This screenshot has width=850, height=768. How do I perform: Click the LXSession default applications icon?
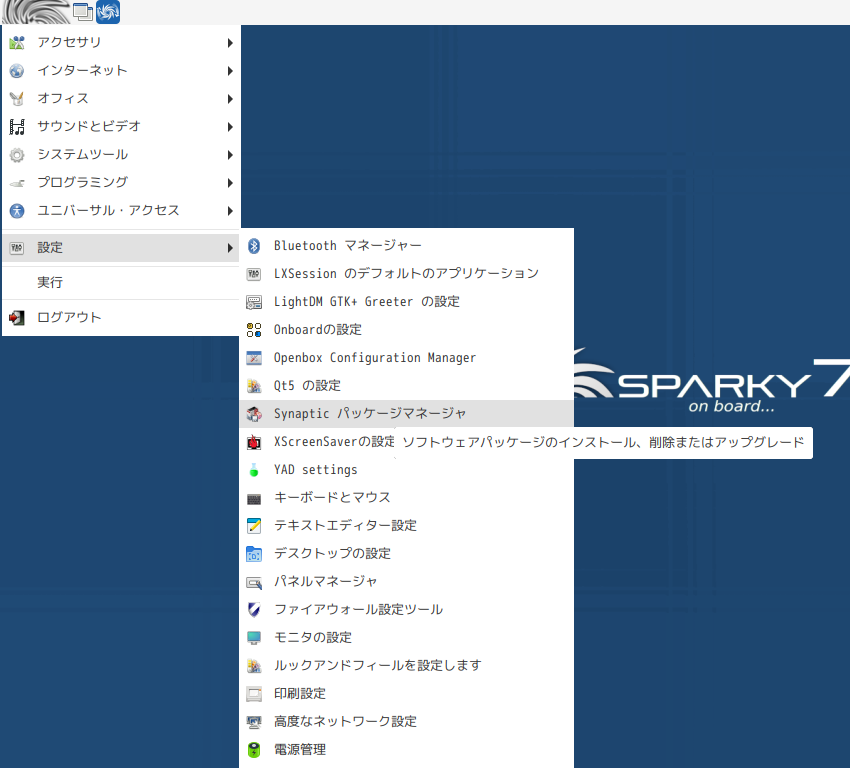[254, 274]
